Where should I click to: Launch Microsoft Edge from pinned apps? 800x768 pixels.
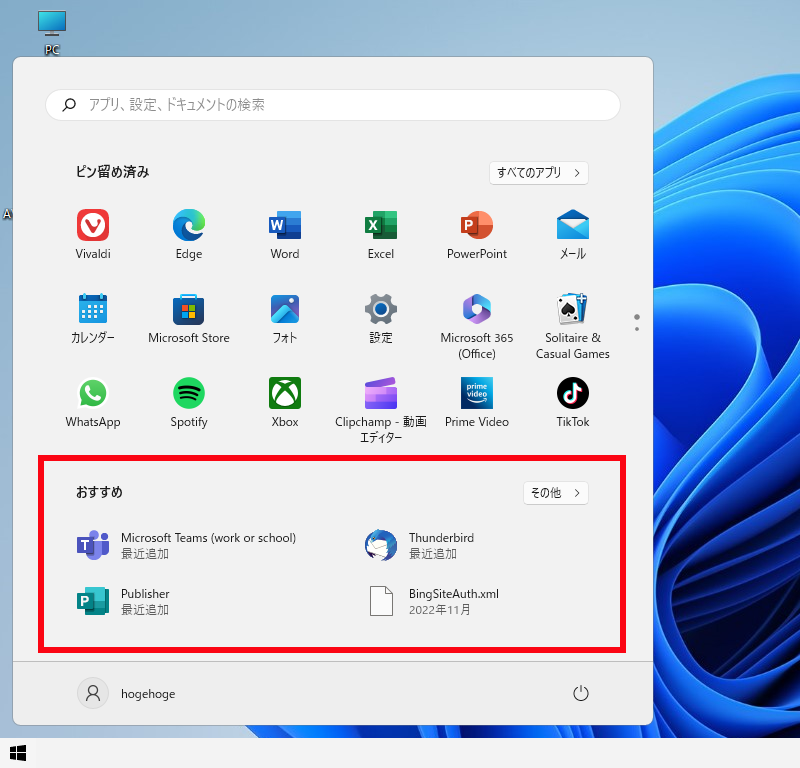click(189, 234)
